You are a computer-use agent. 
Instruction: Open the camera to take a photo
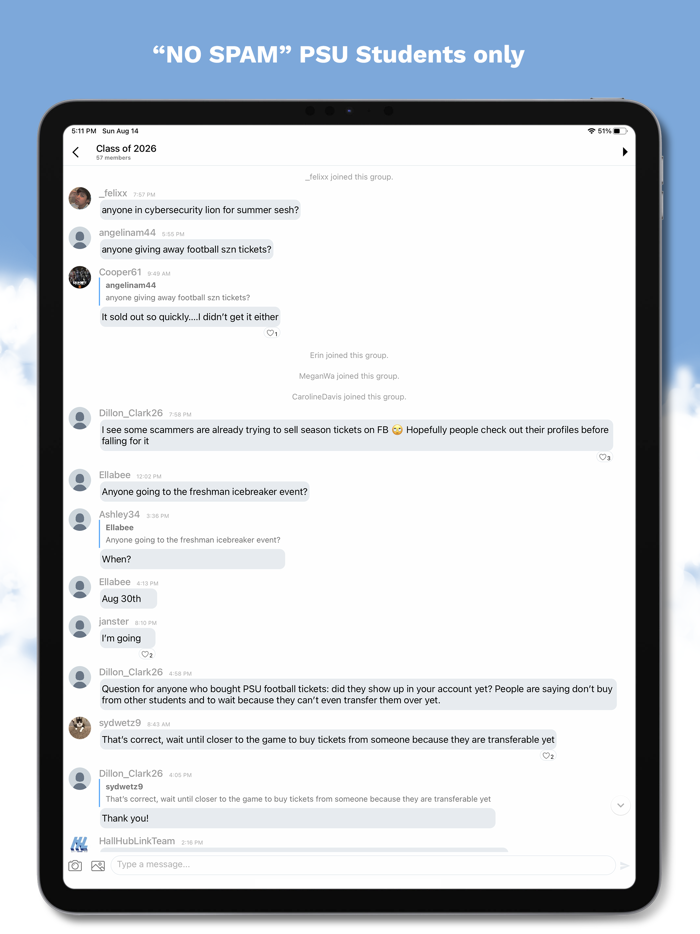coord(75,865)
